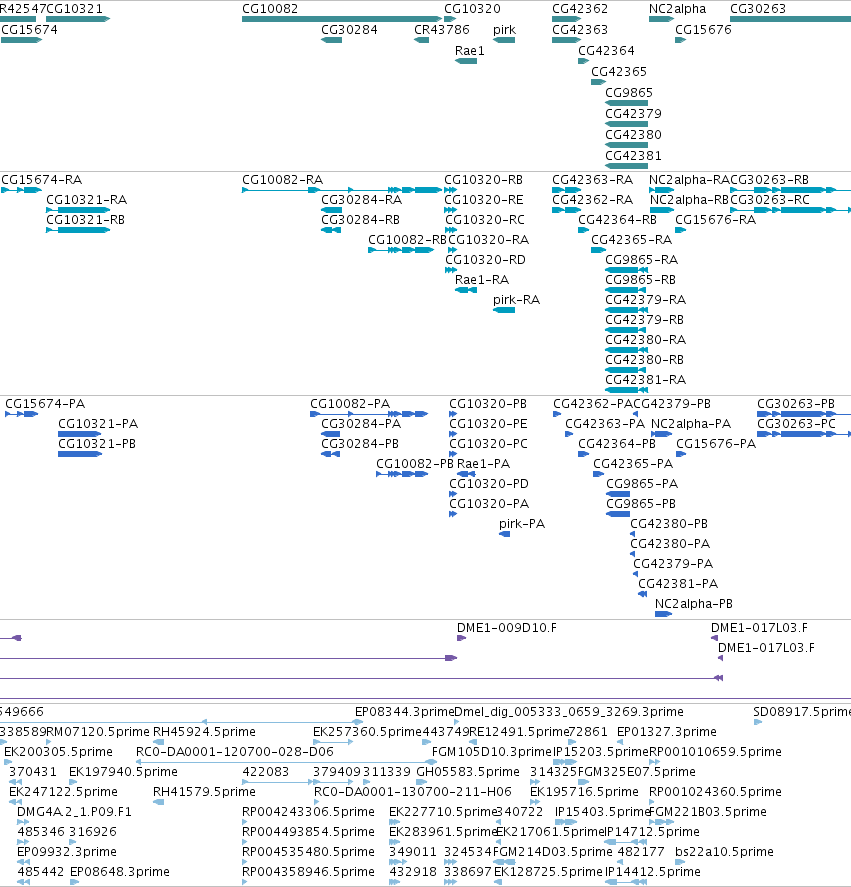Click the CG15674-RA transcript label
The image size is (851, 887).
42,180
